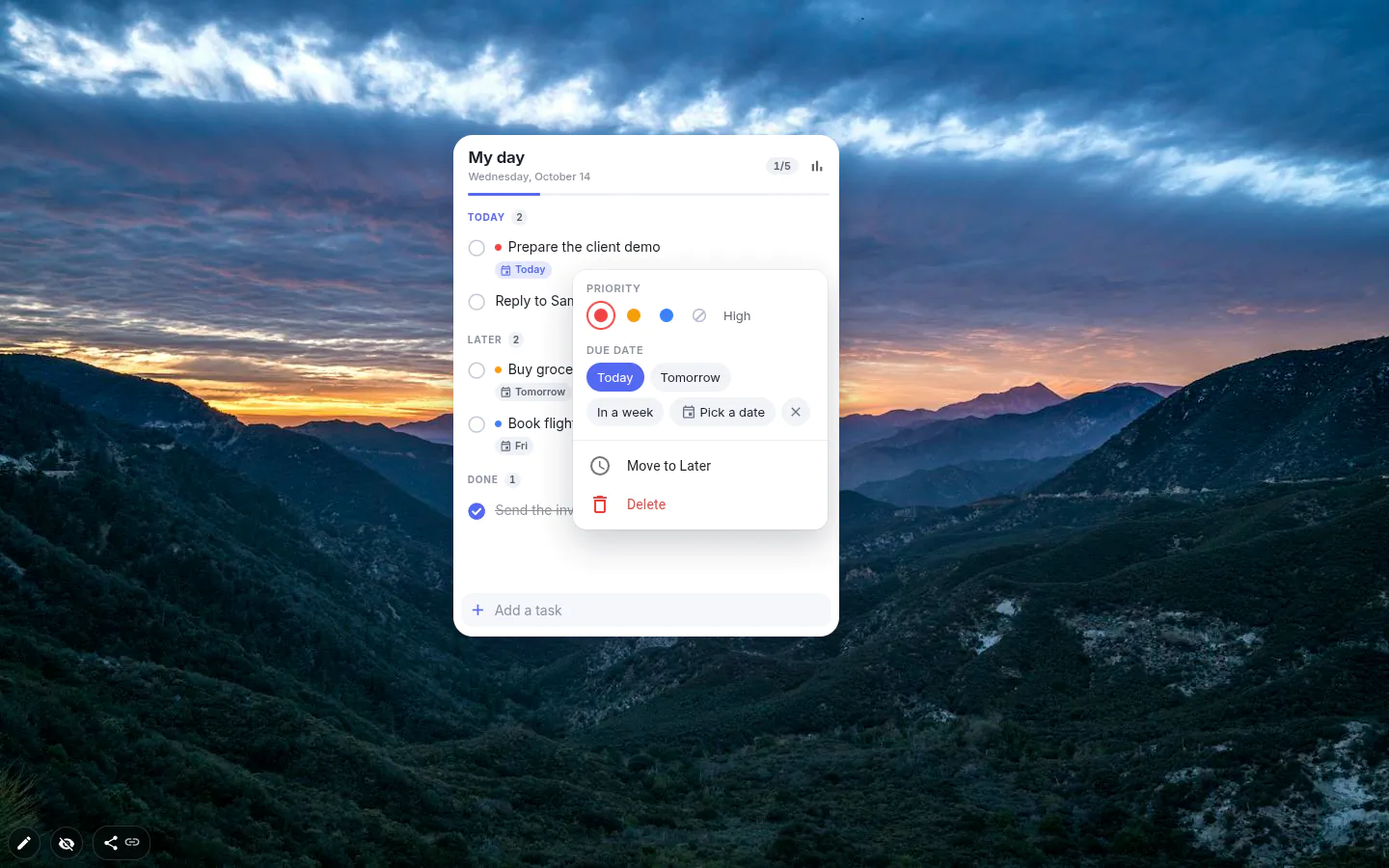The image size is (1389, 868).
Task: Check off Prepare the client demo
Action: pos(477,248)
